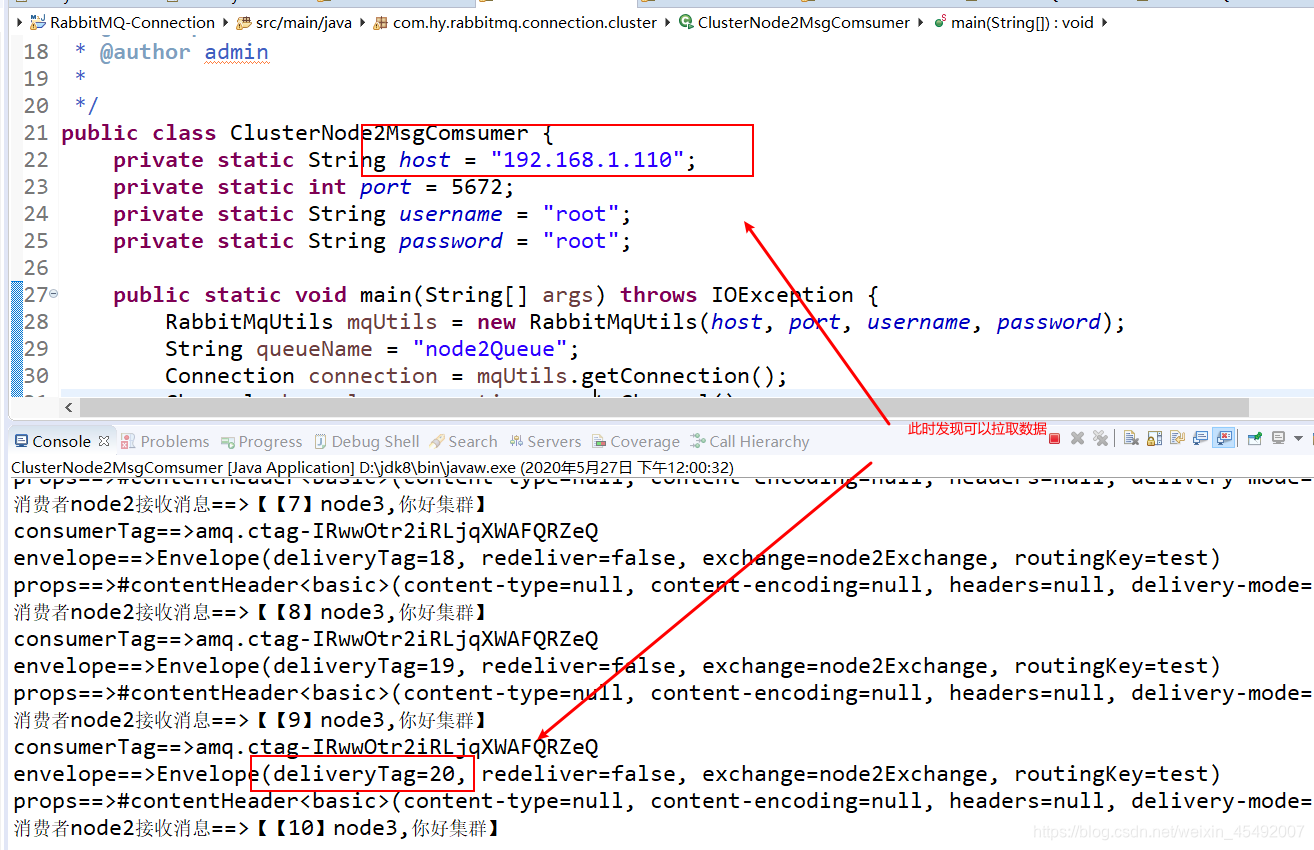Viewport: 1314px width, 850px height.
Task: Expand arrow before RabbitMQ-Connection breadcrumb
Action: point(20,22)
